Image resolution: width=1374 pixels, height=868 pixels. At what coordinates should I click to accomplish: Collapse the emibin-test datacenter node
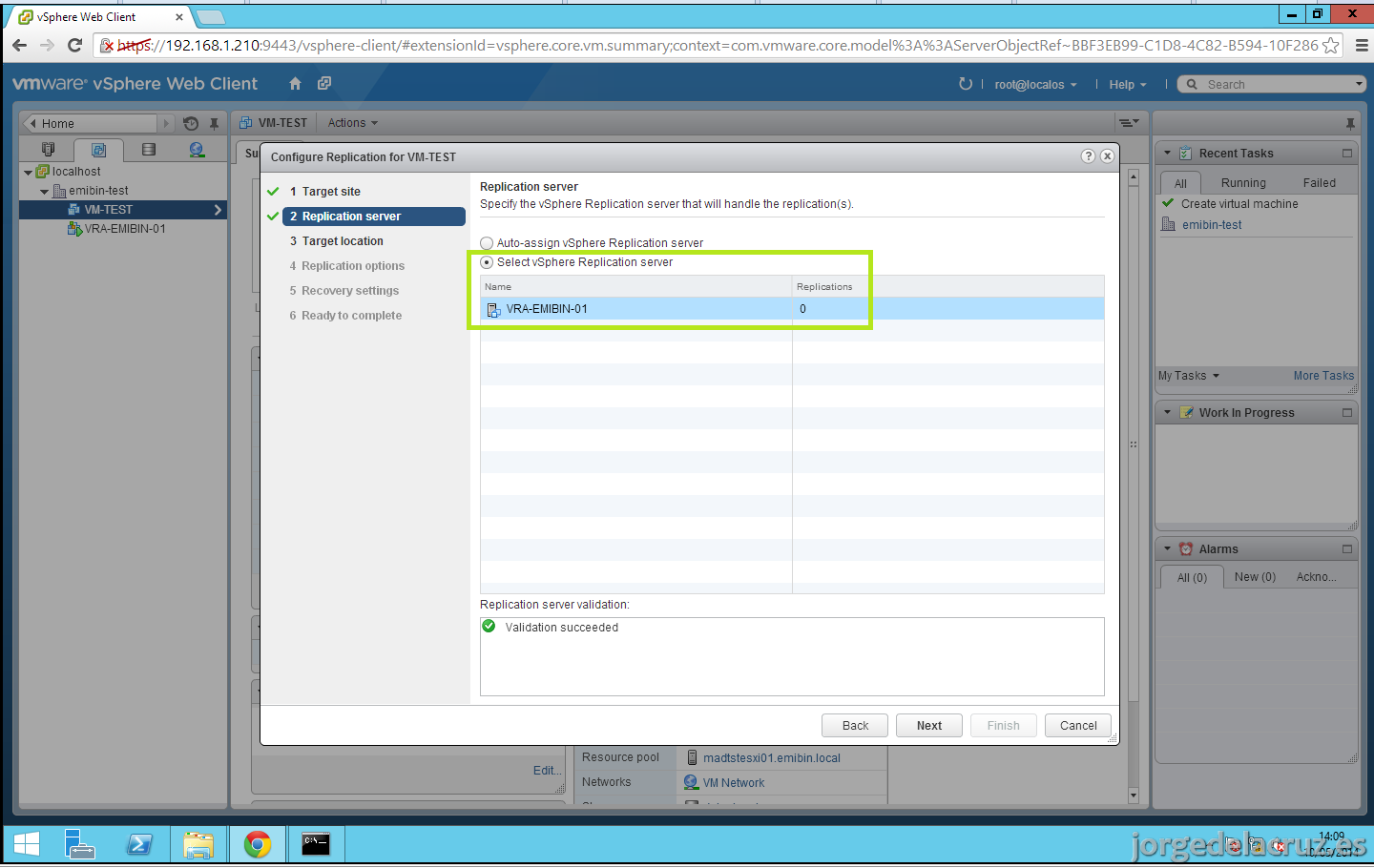[44, 192]
